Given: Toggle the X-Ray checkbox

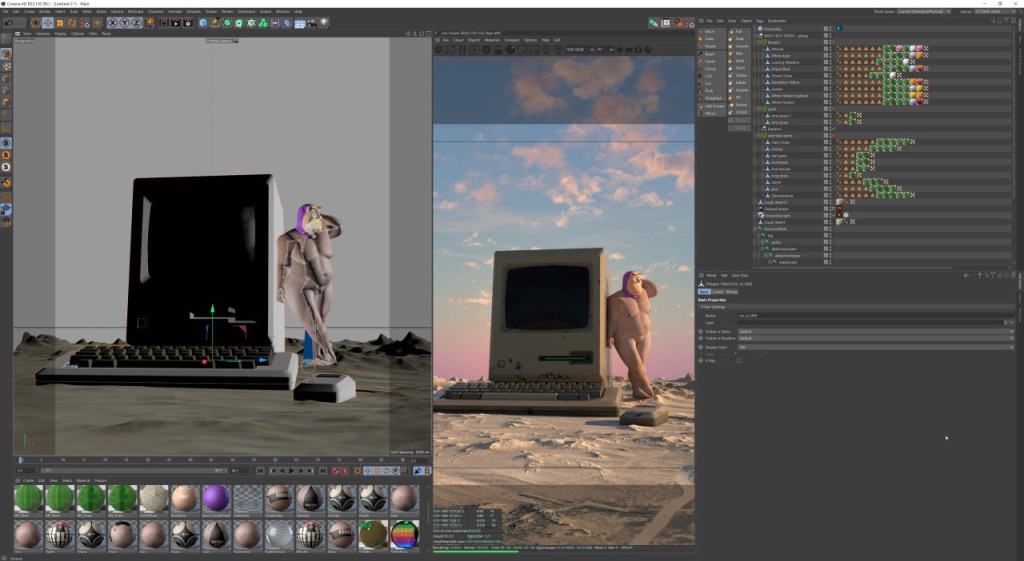Looking at the screenshot, I should pyautogui.click(x=739, y=360).
